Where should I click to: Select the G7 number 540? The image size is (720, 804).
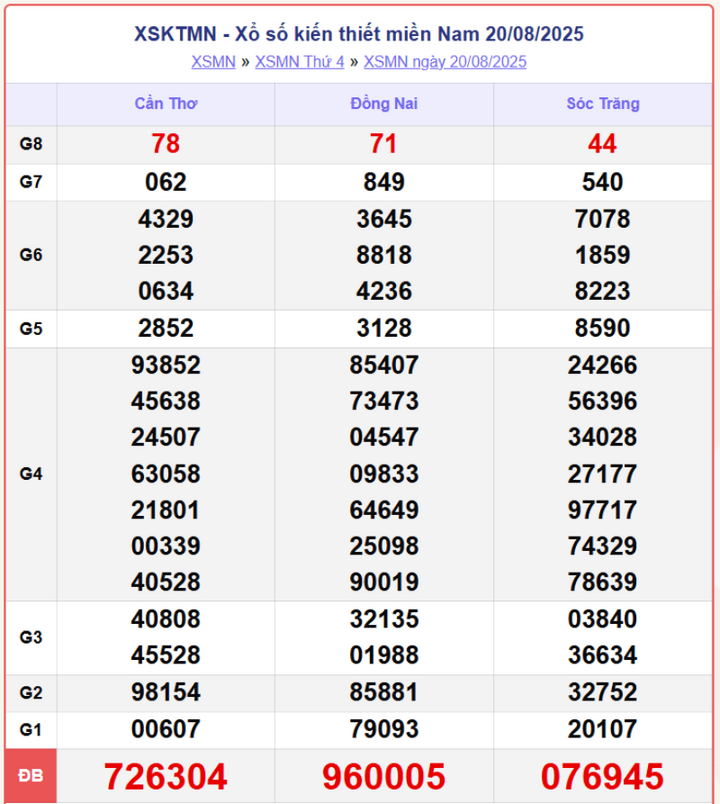pos(603,182)
